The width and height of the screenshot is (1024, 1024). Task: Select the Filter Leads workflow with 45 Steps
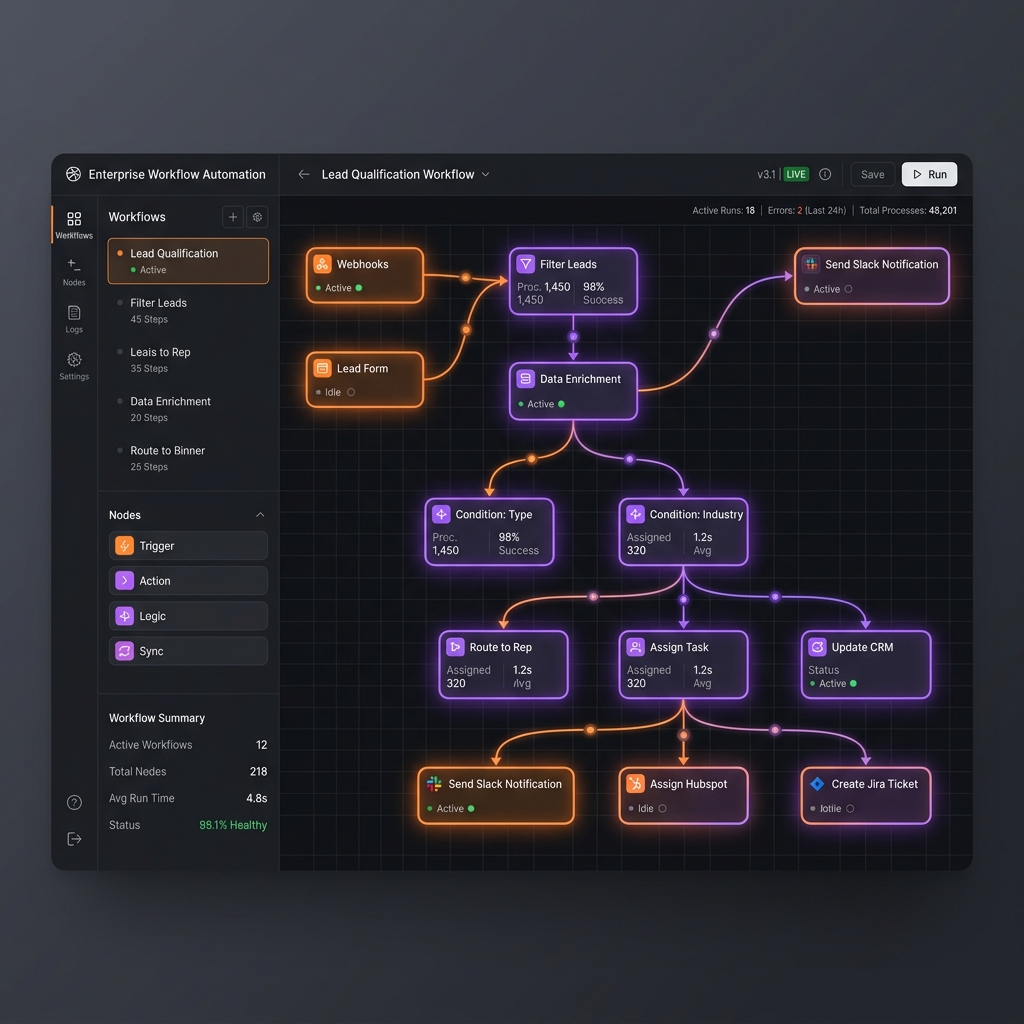(x=188, y=311)
